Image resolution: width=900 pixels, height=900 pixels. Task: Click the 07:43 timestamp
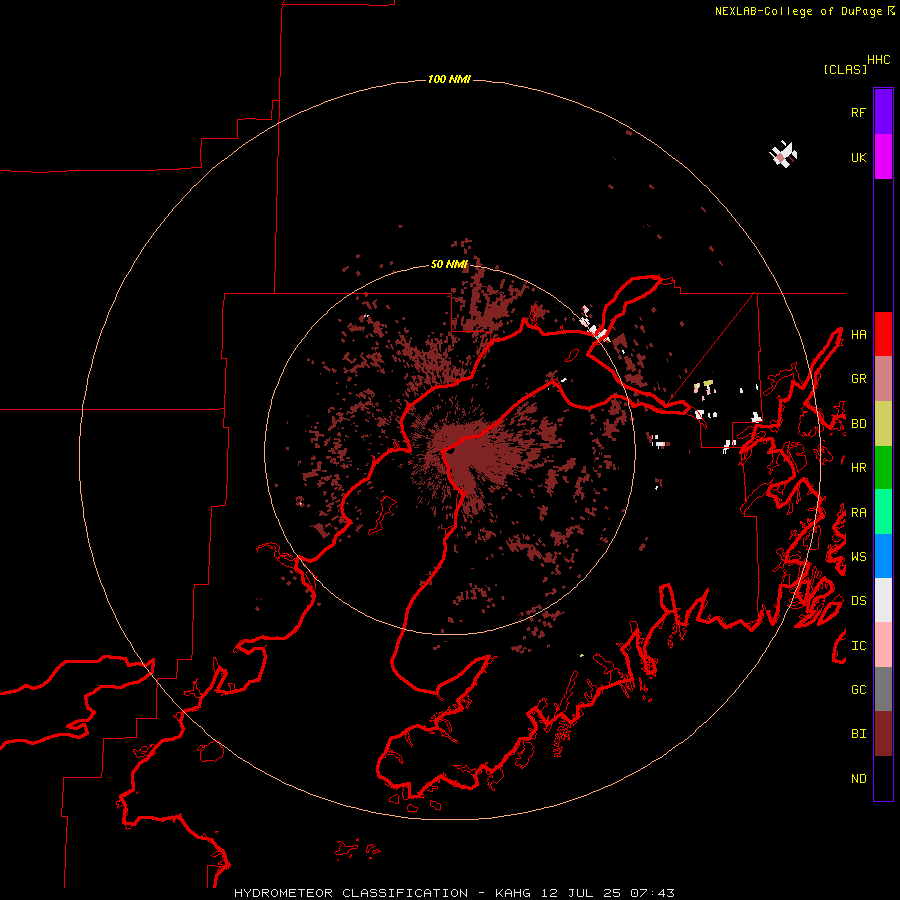(653, 893)
